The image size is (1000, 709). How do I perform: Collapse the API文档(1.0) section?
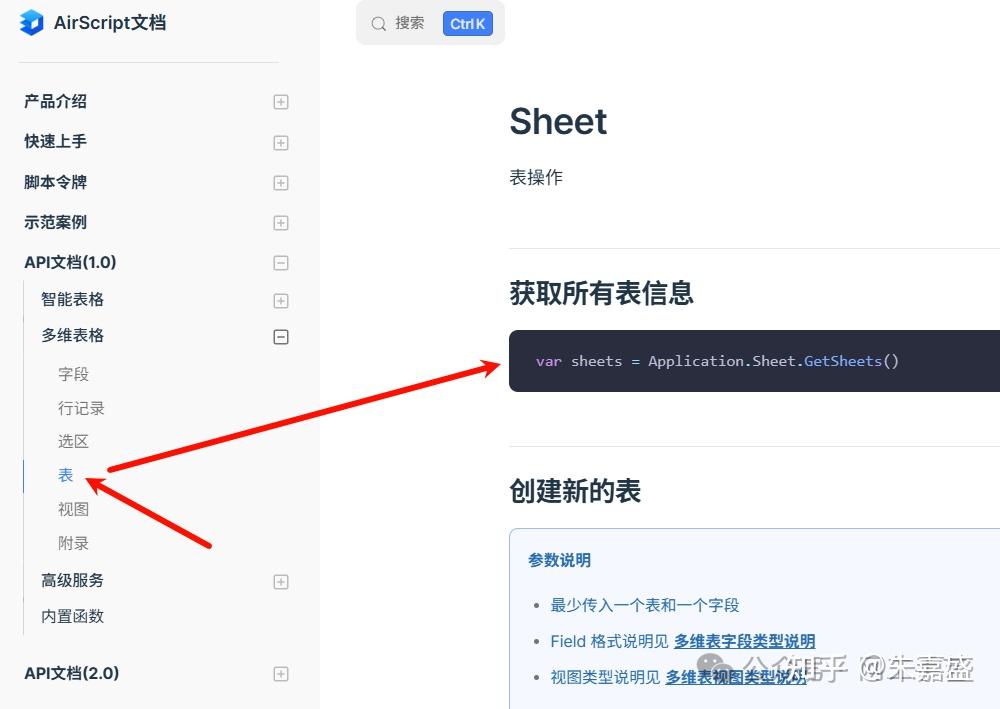[281, 263]
